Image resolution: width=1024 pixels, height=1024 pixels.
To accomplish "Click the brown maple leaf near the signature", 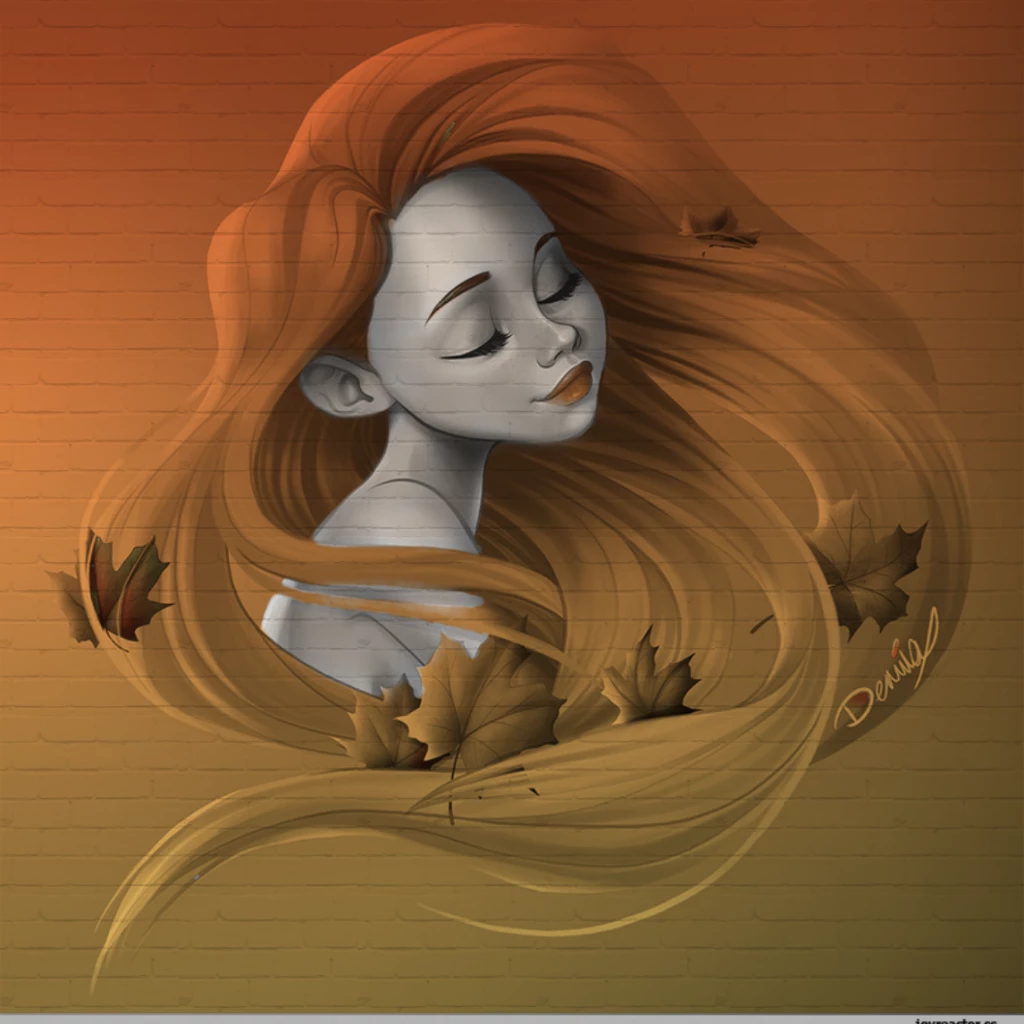I will [863, 567].
